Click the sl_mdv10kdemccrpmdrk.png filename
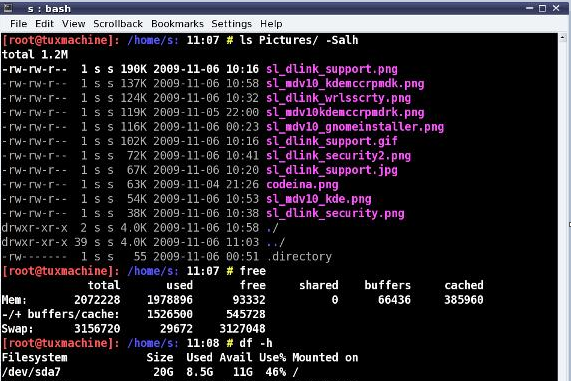Screen dimensions: 571x381 345,113
